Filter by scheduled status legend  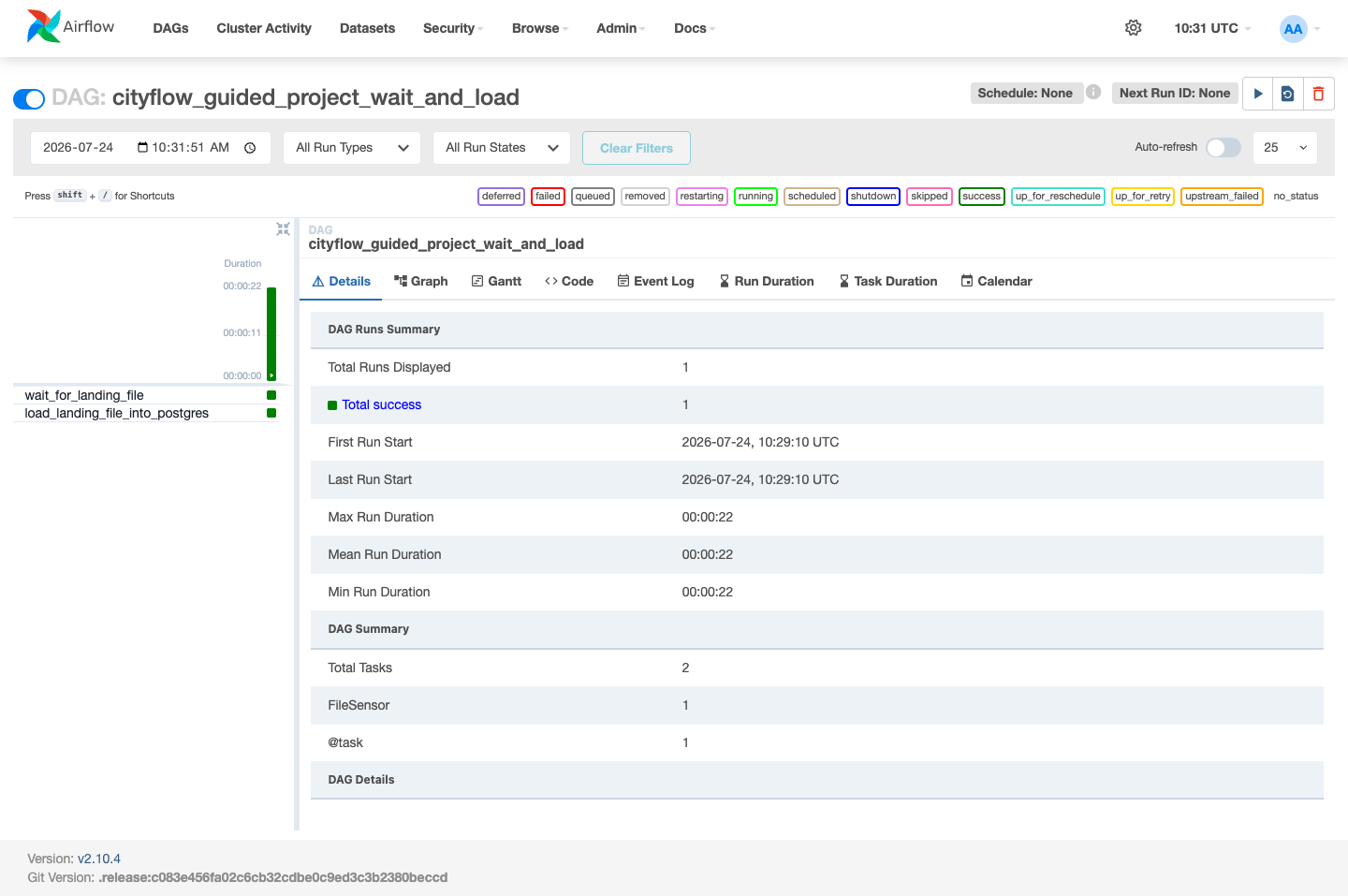[812, 196]
